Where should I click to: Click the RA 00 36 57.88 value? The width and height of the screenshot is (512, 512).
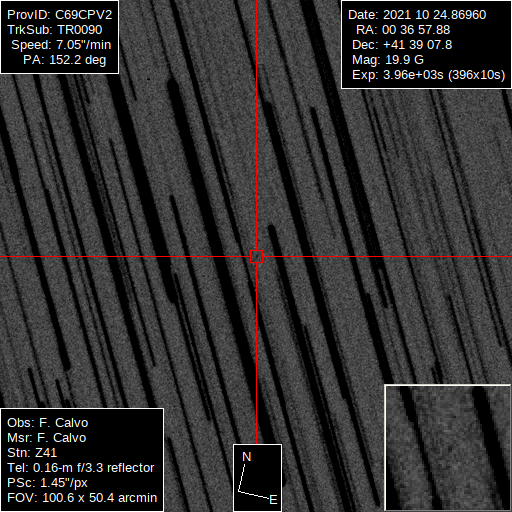pos(403,30)
